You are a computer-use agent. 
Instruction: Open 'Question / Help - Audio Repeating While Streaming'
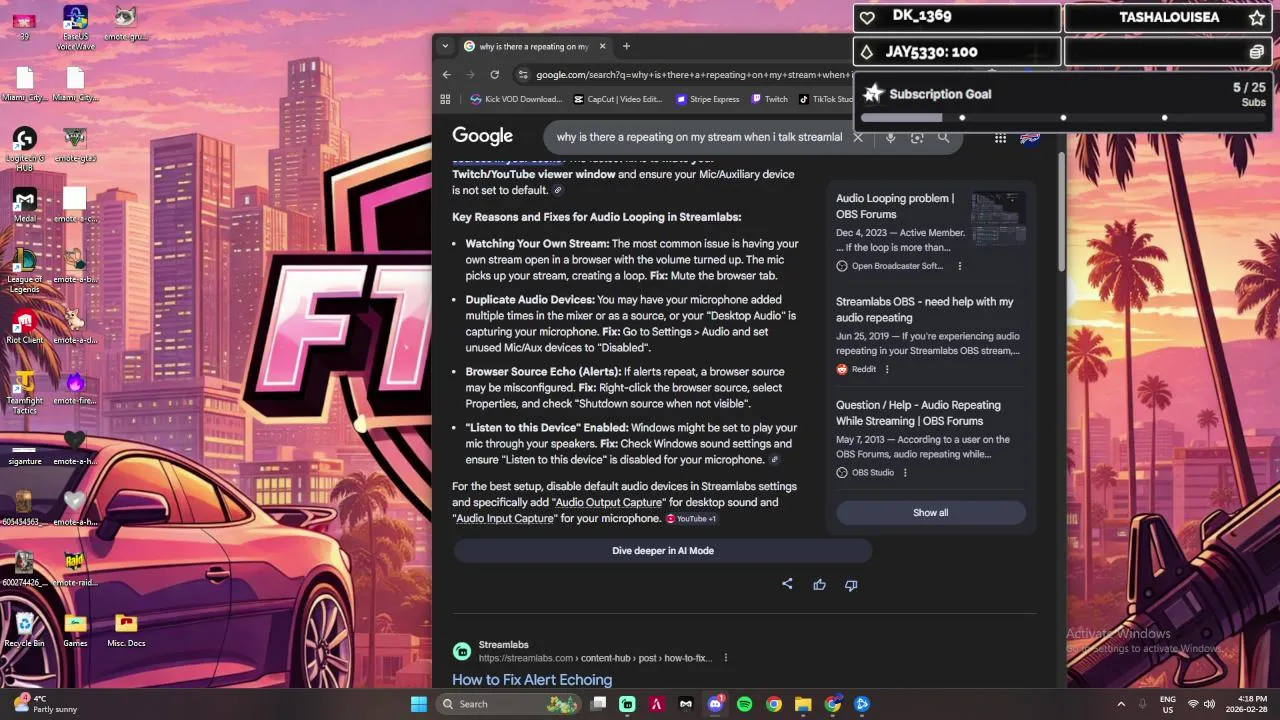918,413
